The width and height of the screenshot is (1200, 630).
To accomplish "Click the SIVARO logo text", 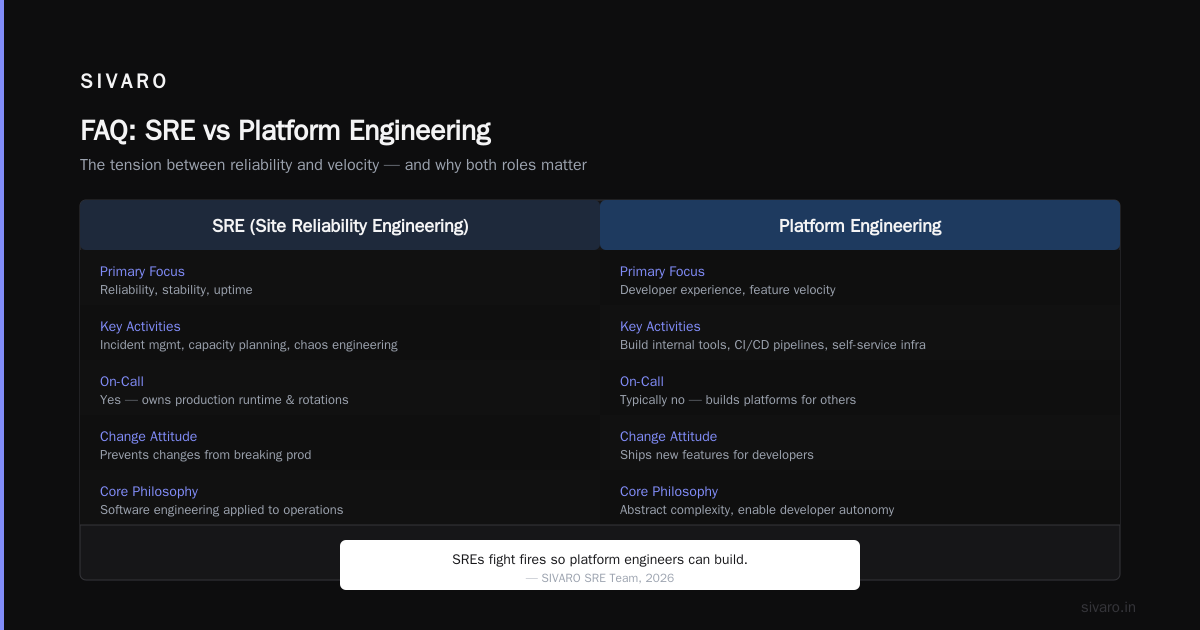I will point(124,81).
